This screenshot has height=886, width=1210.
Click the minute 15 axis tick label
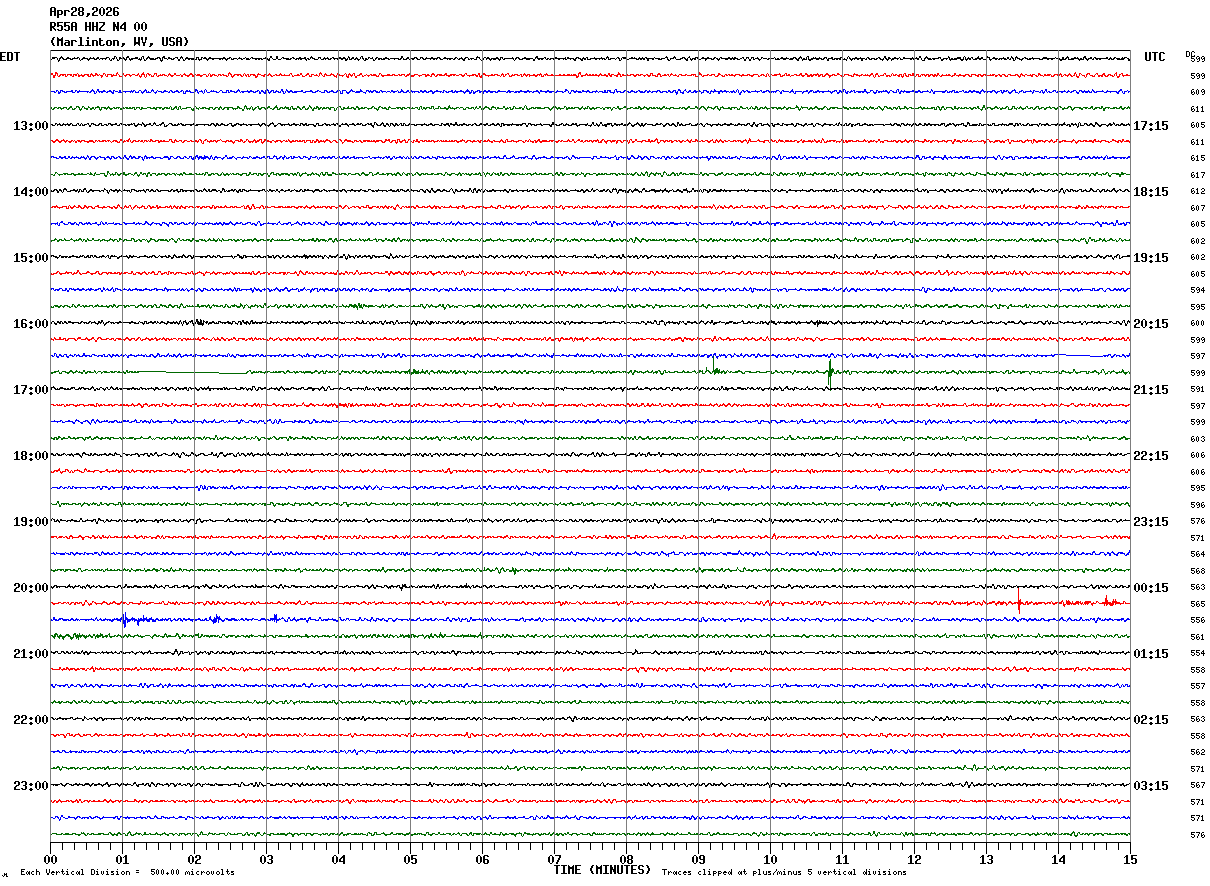1130,859
